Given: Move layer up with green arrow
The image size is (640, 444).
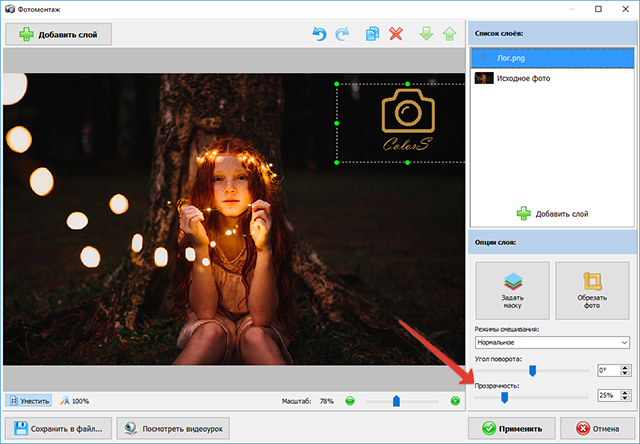Looking at the screenshot, I should [449, 34].
